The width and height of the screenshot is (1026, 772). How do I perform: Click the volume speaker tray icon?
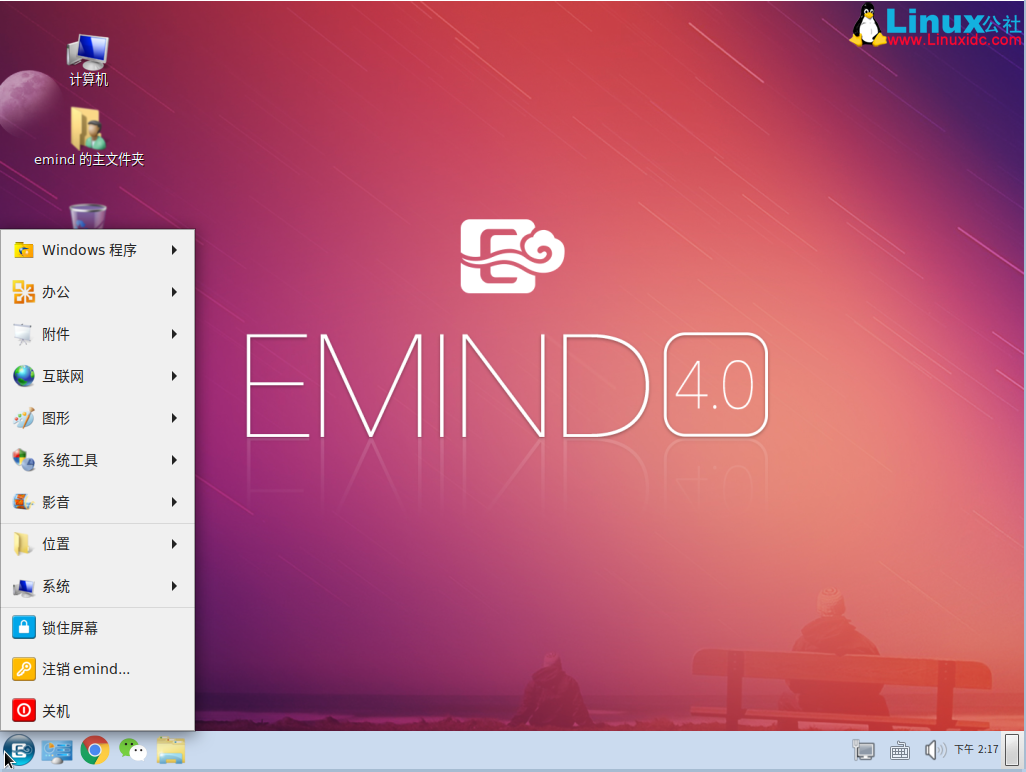point(934,750)
